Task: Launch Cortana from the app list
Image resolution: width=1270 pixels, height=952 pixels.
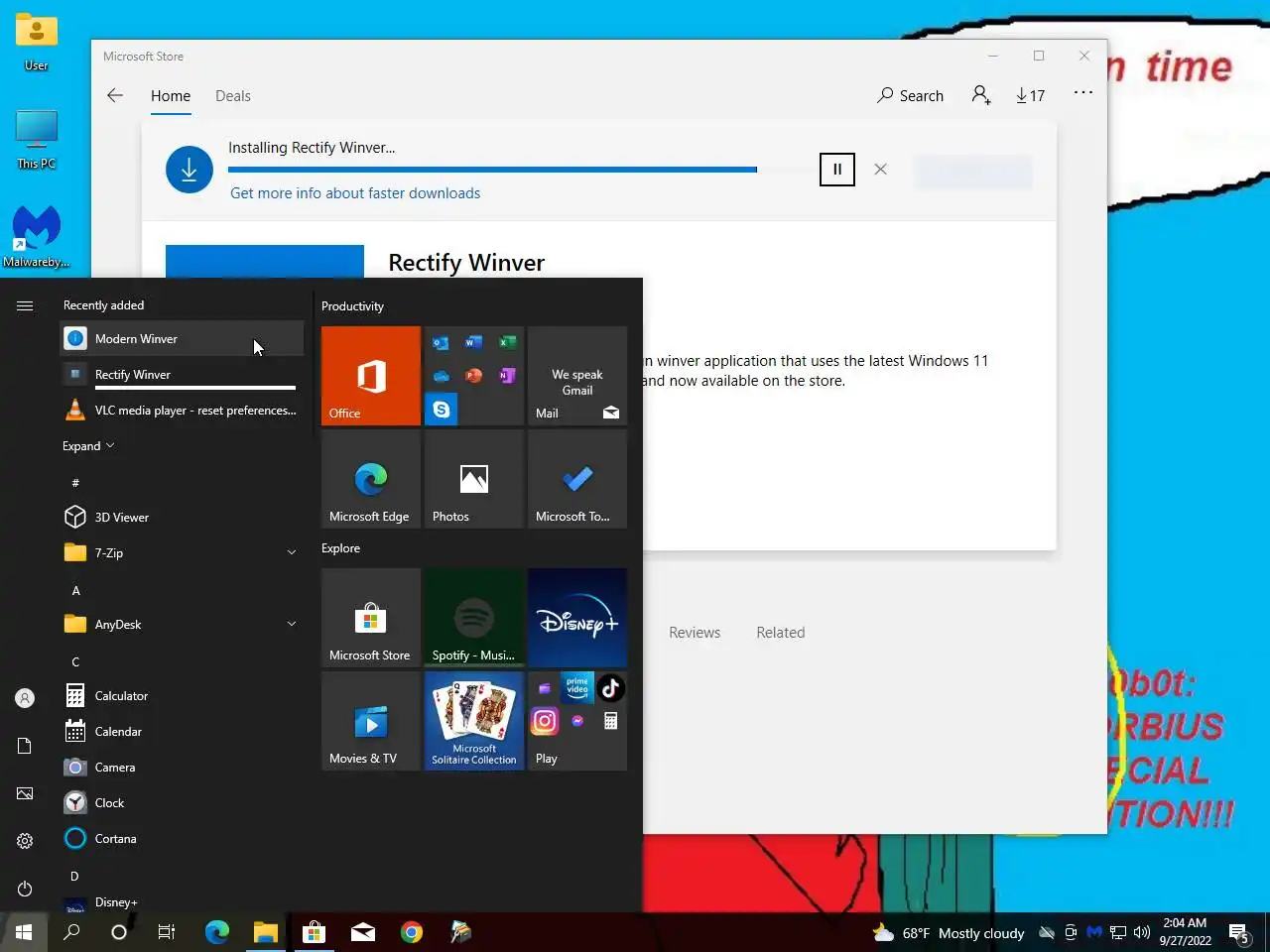Action: click(x=182, y=839)
